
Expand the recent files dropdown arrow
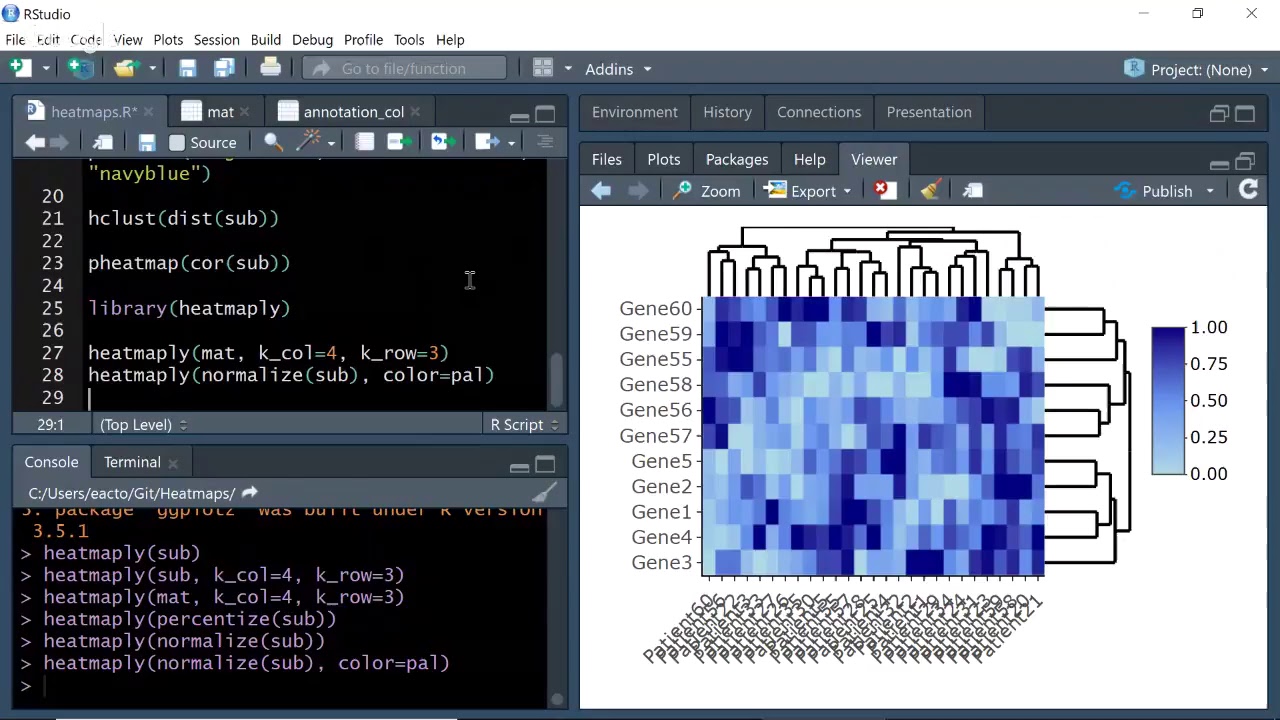152,69
